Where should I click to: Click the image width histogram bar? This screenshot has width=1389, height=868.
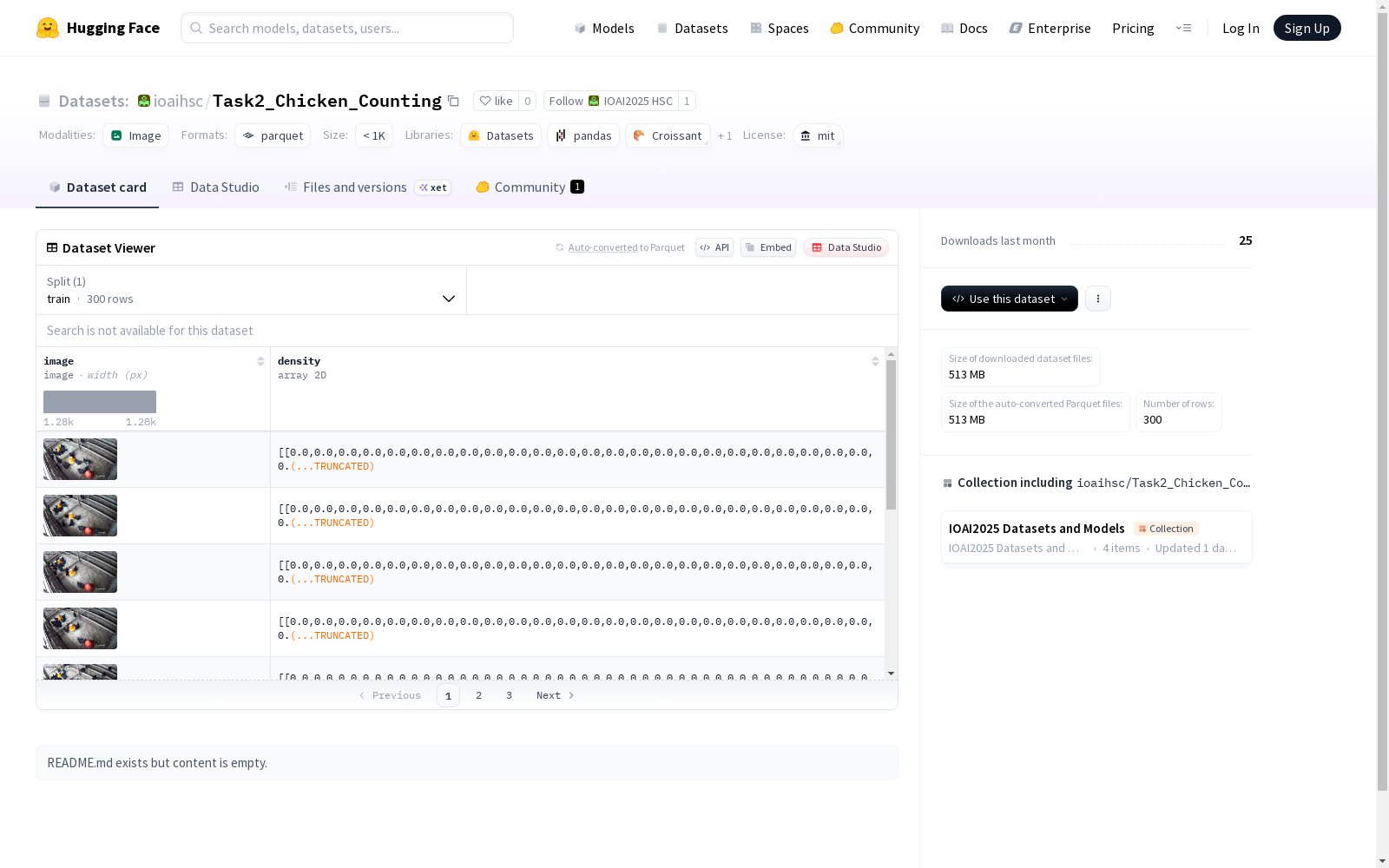(100, 402)
